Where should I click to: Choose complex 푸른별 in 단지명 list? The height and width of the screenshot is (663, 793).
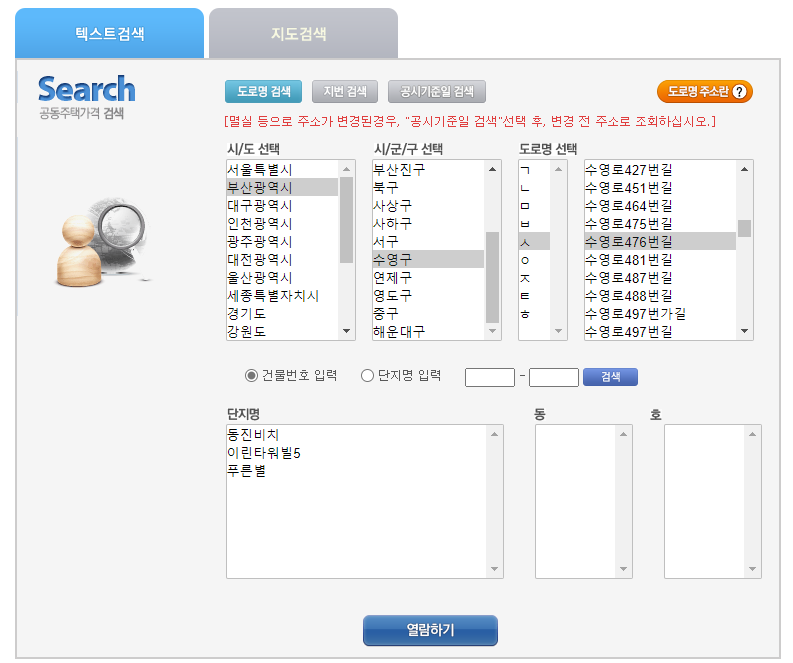(356, 470)
